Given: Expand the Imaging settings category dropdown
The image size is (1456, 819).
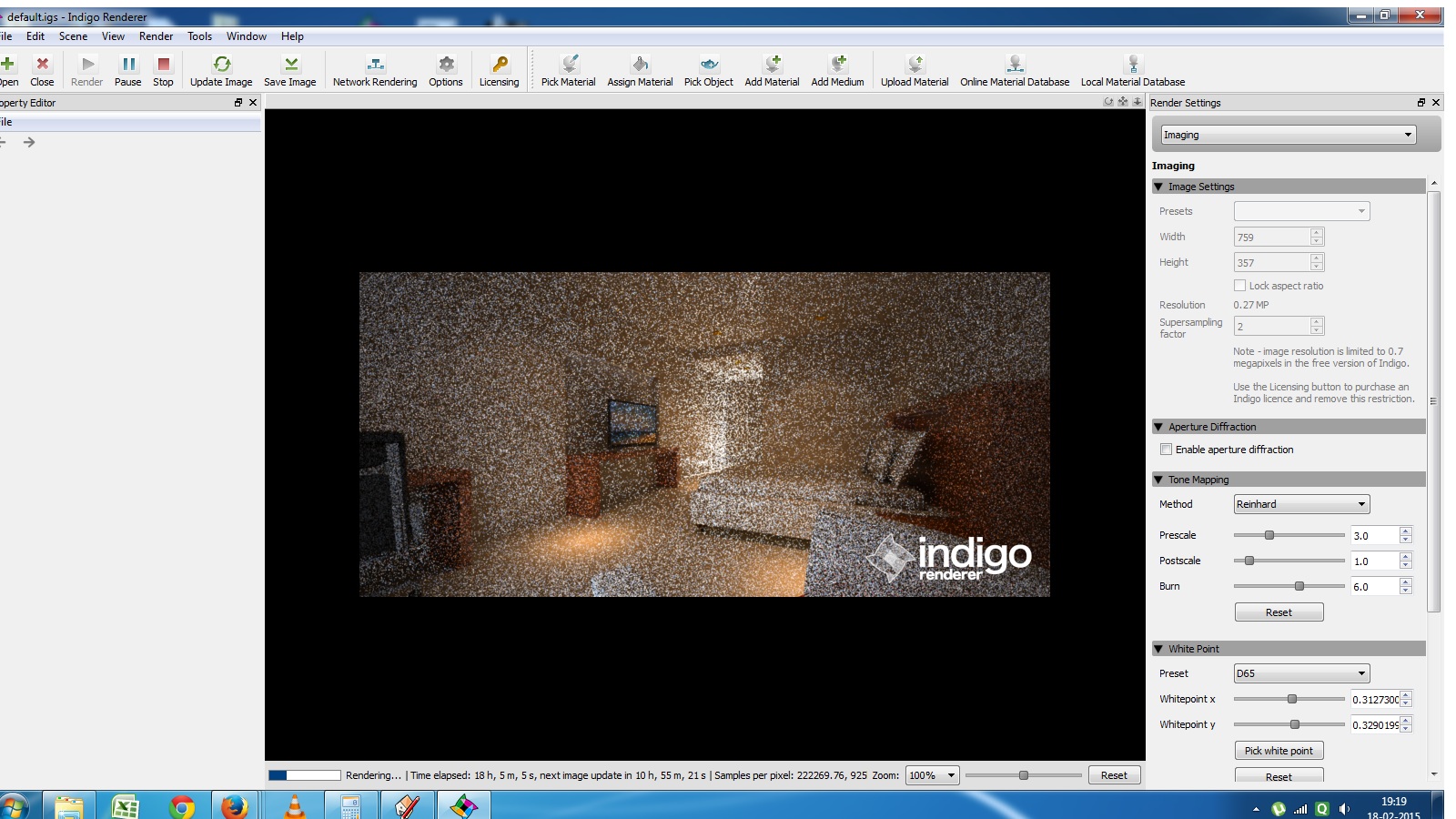Looking at the screenshot, I should click(x=1288, y=135).
